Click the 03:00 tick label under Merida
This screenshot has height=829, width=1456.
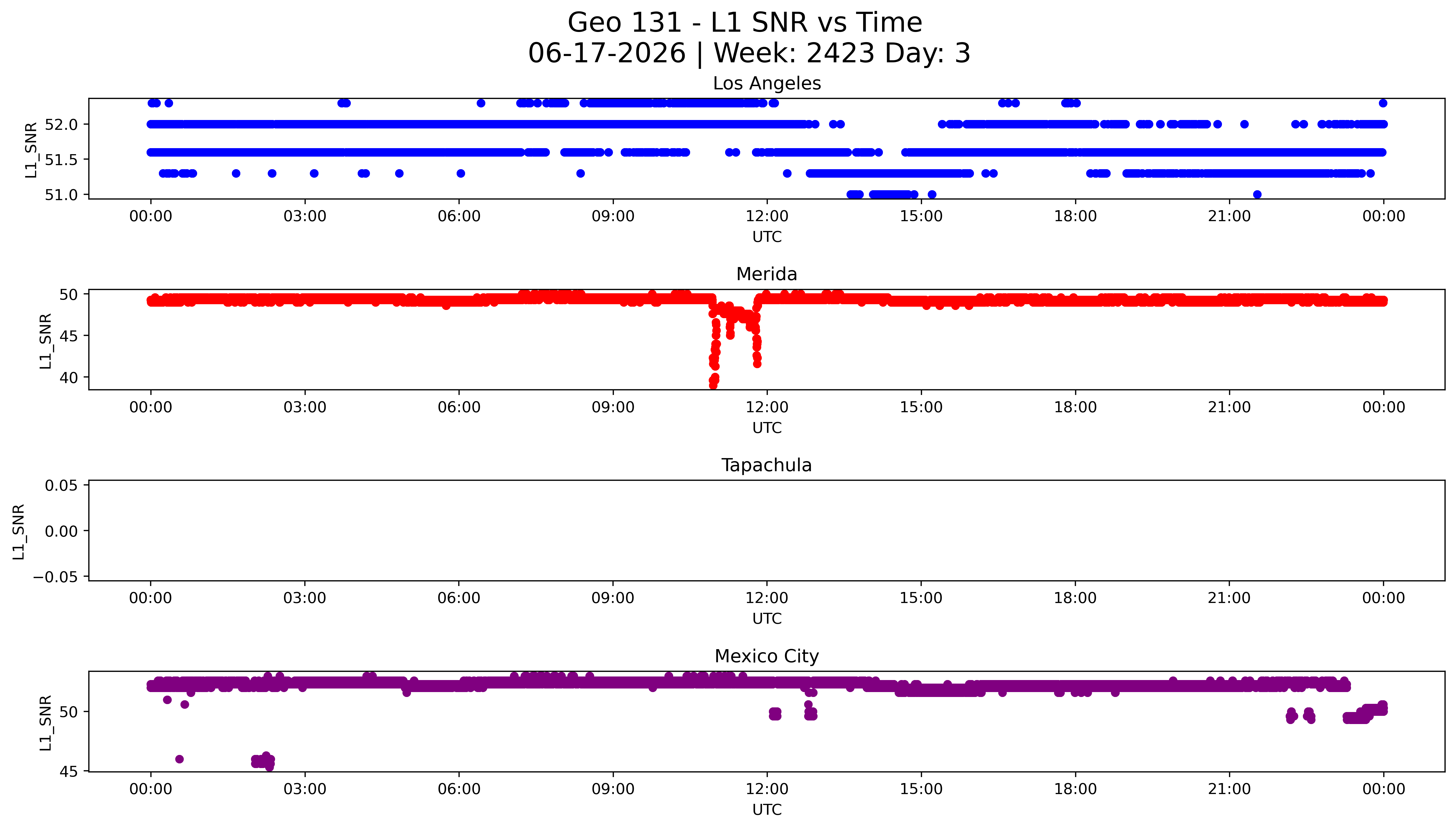[305, 407]
